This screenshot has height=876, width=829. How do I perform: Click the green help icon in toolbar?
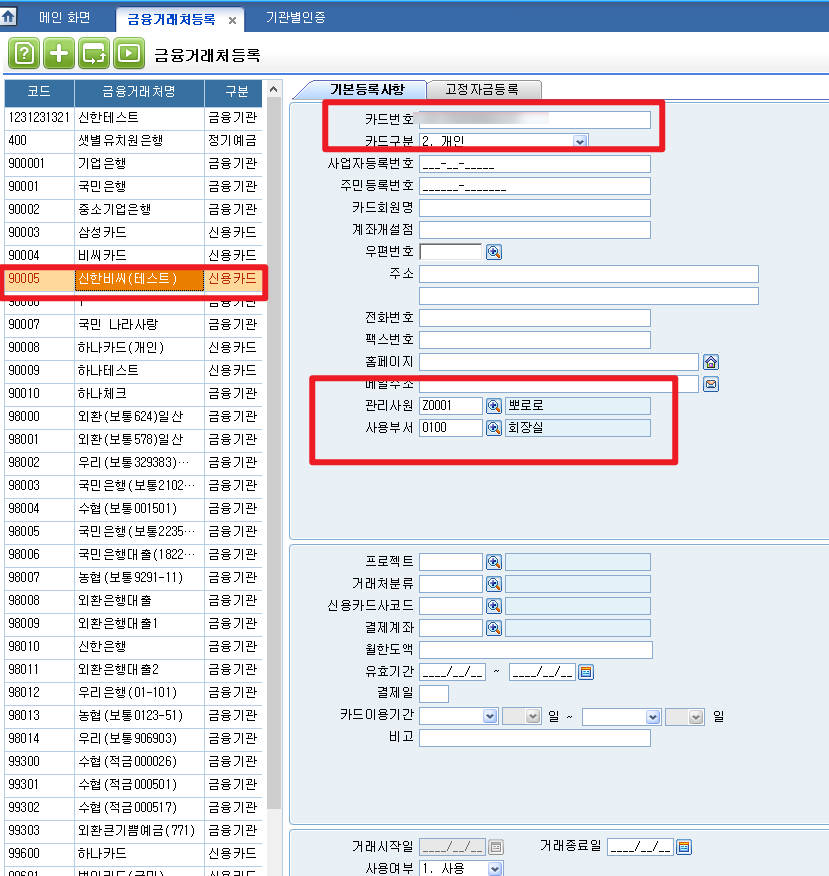[23, 54]
